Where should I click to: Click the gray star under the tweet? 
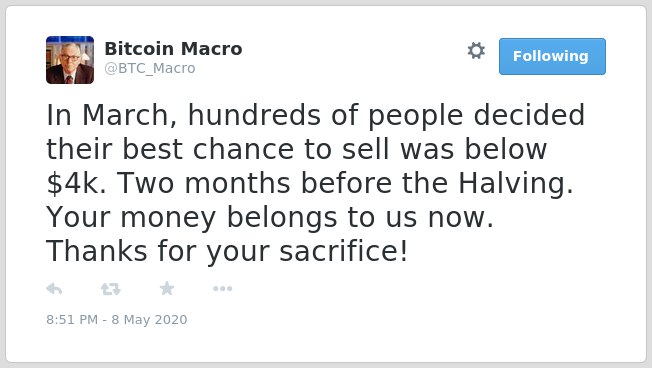(x=167, y=288)
